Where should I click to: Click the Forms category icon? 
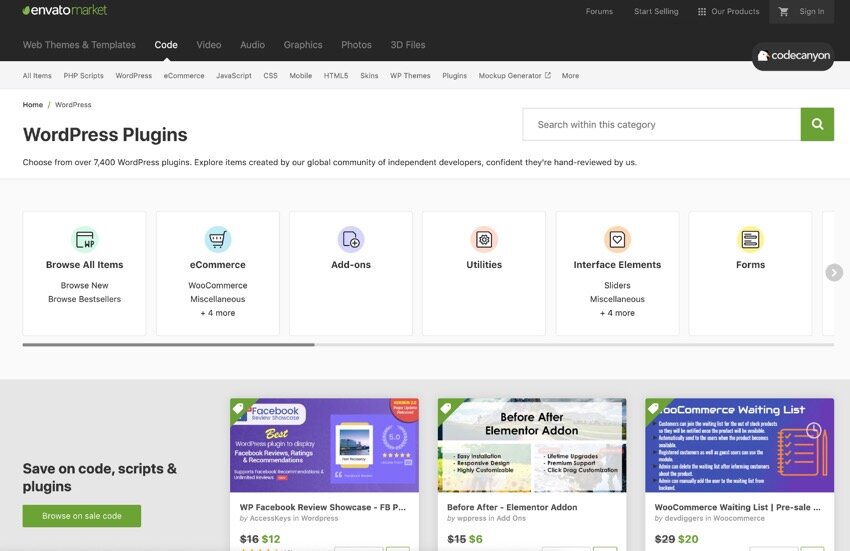(x=750, y=239)
